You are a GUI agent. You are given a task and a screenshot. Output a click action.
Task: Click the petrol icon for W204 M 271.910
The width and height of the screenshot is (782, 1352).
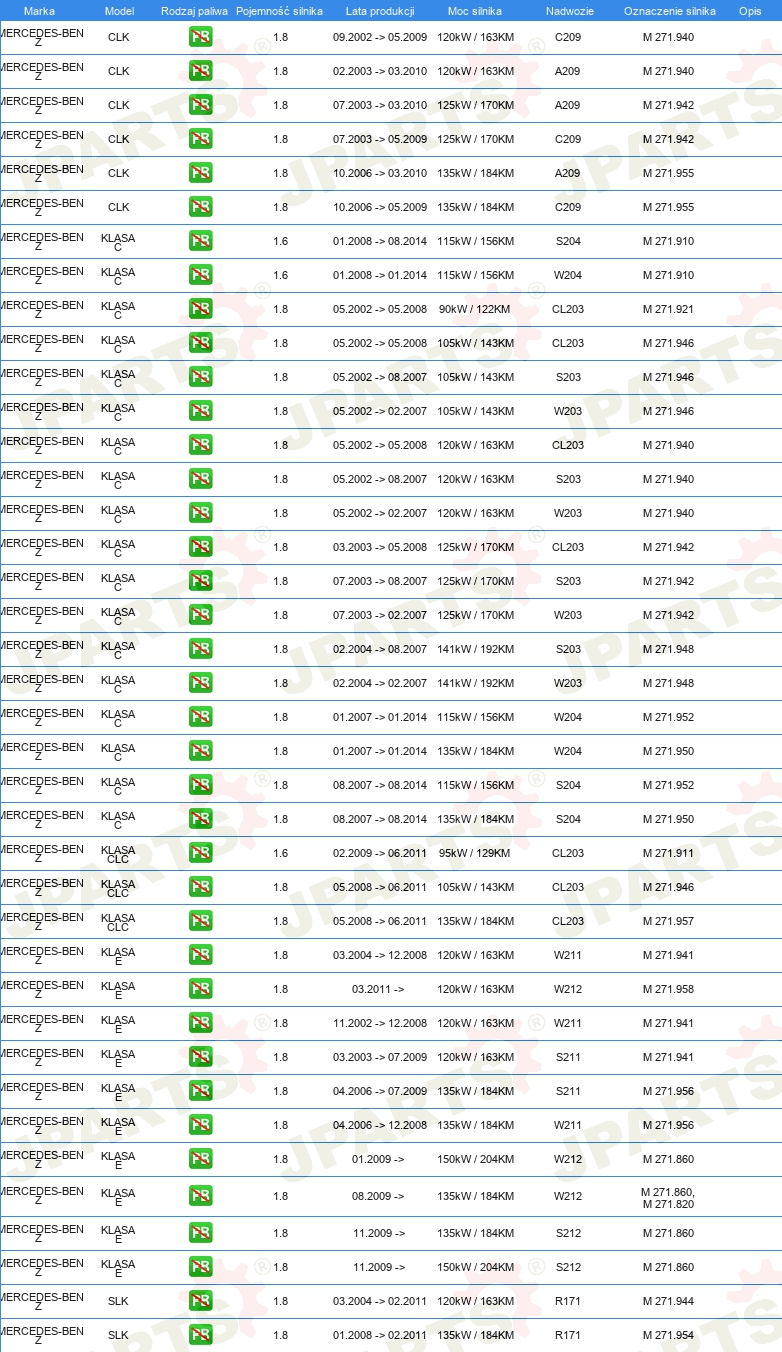[x=200, y=275]
